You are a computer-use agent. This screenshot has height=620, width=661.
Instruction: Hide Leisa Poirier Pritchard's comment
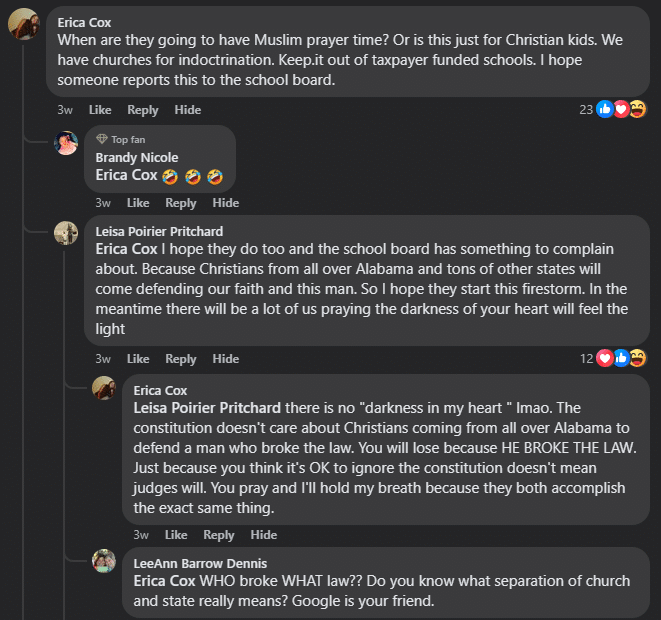[x=226, y=359]
